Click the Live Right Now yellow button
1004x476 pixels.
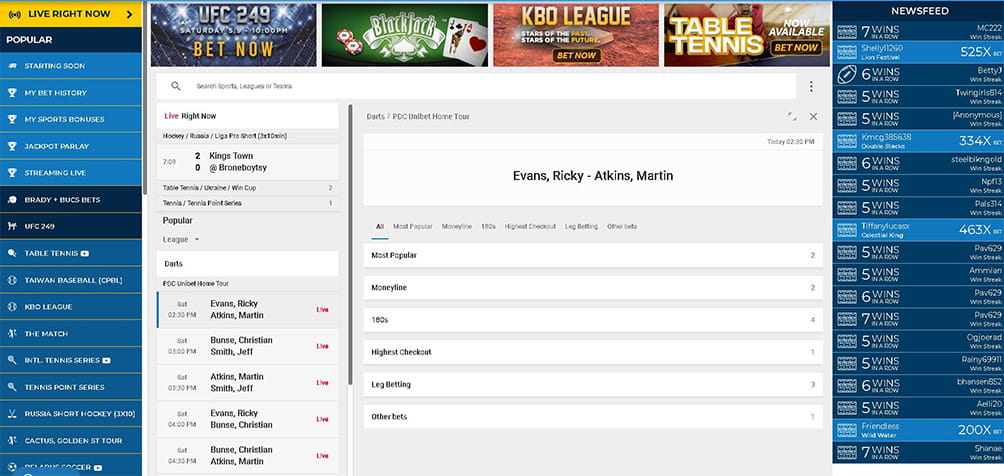coord(70,13)
